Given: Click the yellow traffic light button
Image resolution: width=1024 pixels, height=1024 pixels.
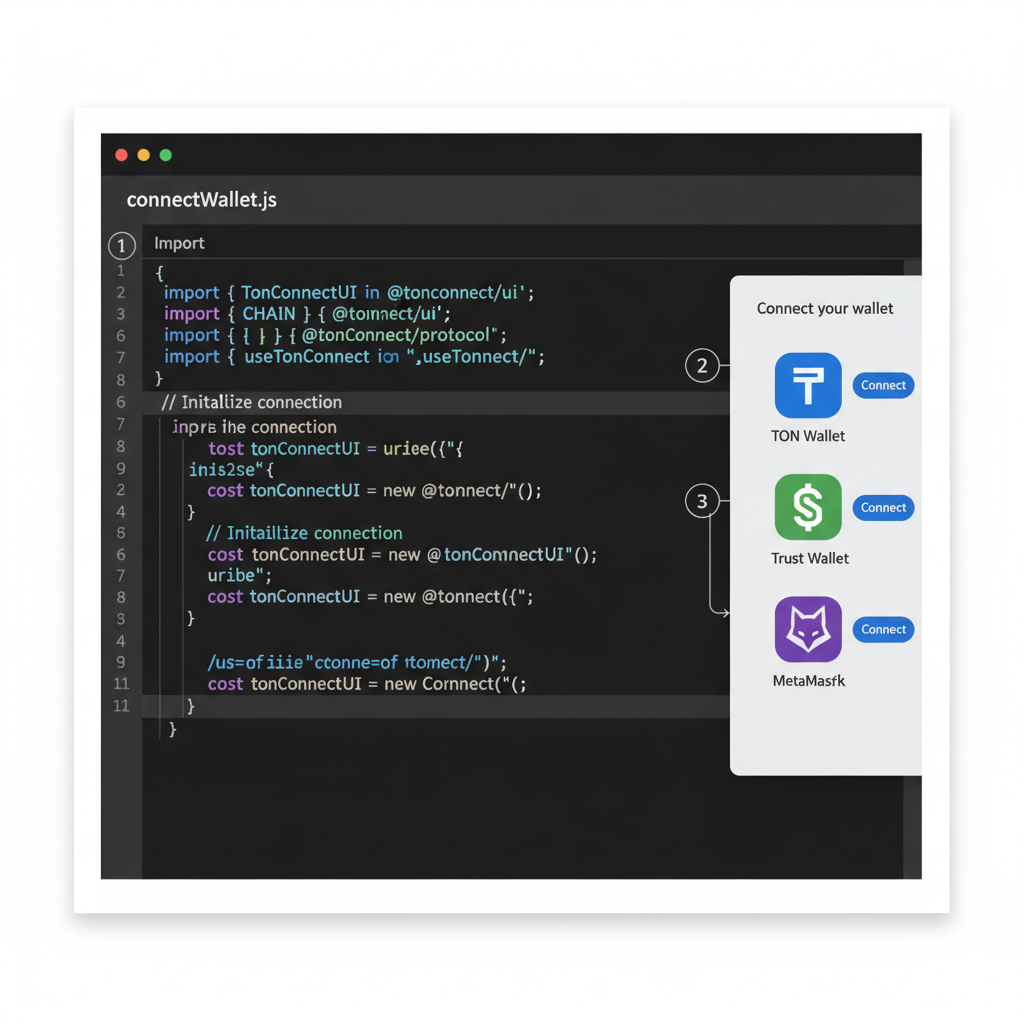Looking at the screenshot, I should 143,155.
